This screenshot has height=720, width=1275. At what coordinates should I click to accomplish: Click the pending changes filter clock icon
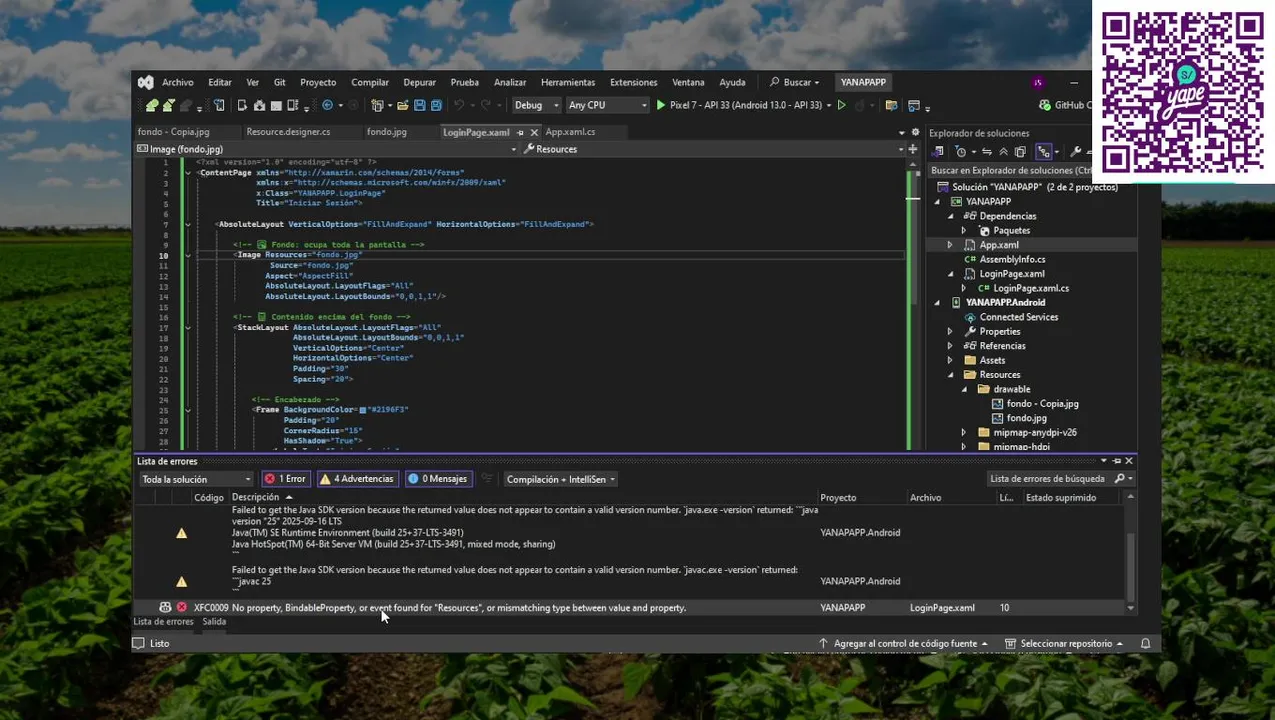click(x=961, y=152)
